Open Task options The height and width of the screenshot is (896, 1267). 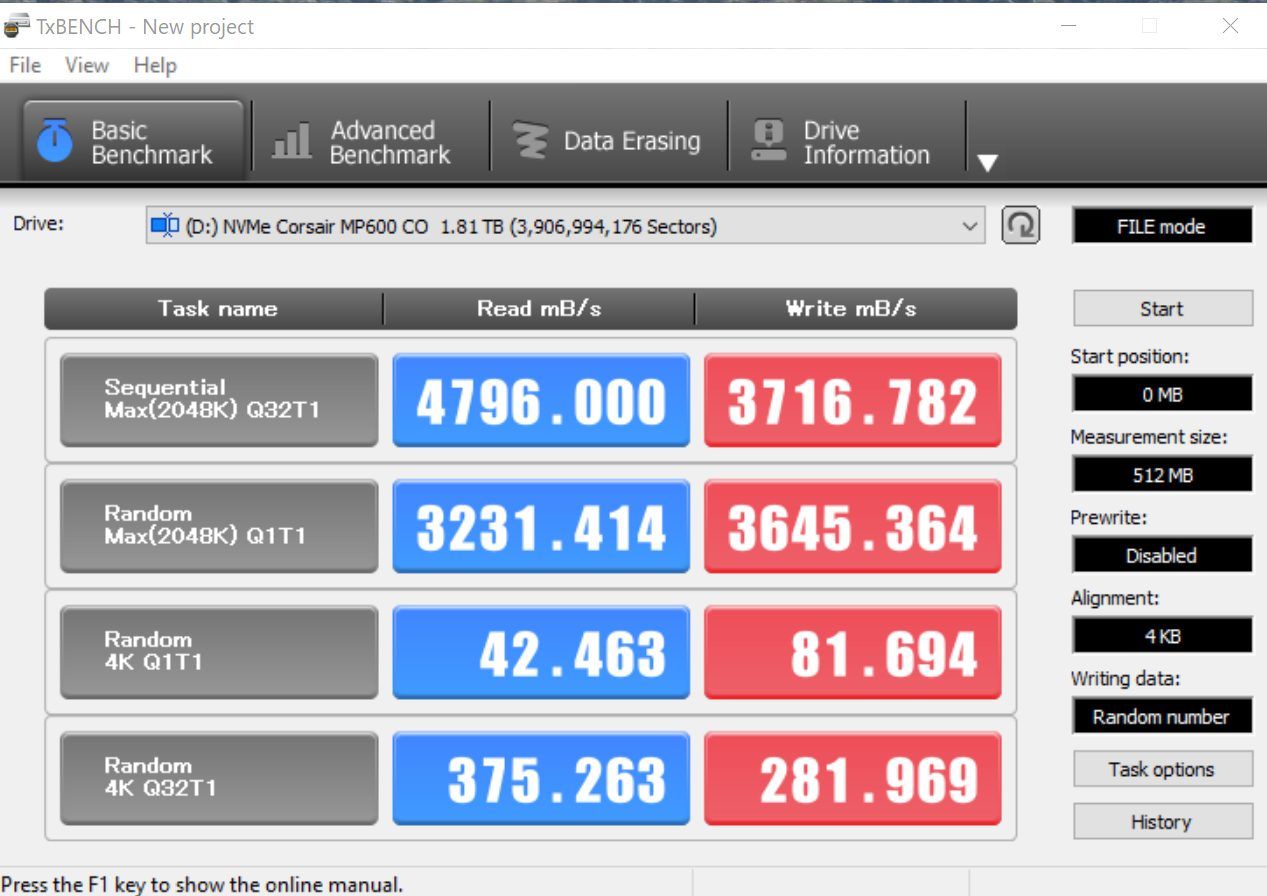1162,769
